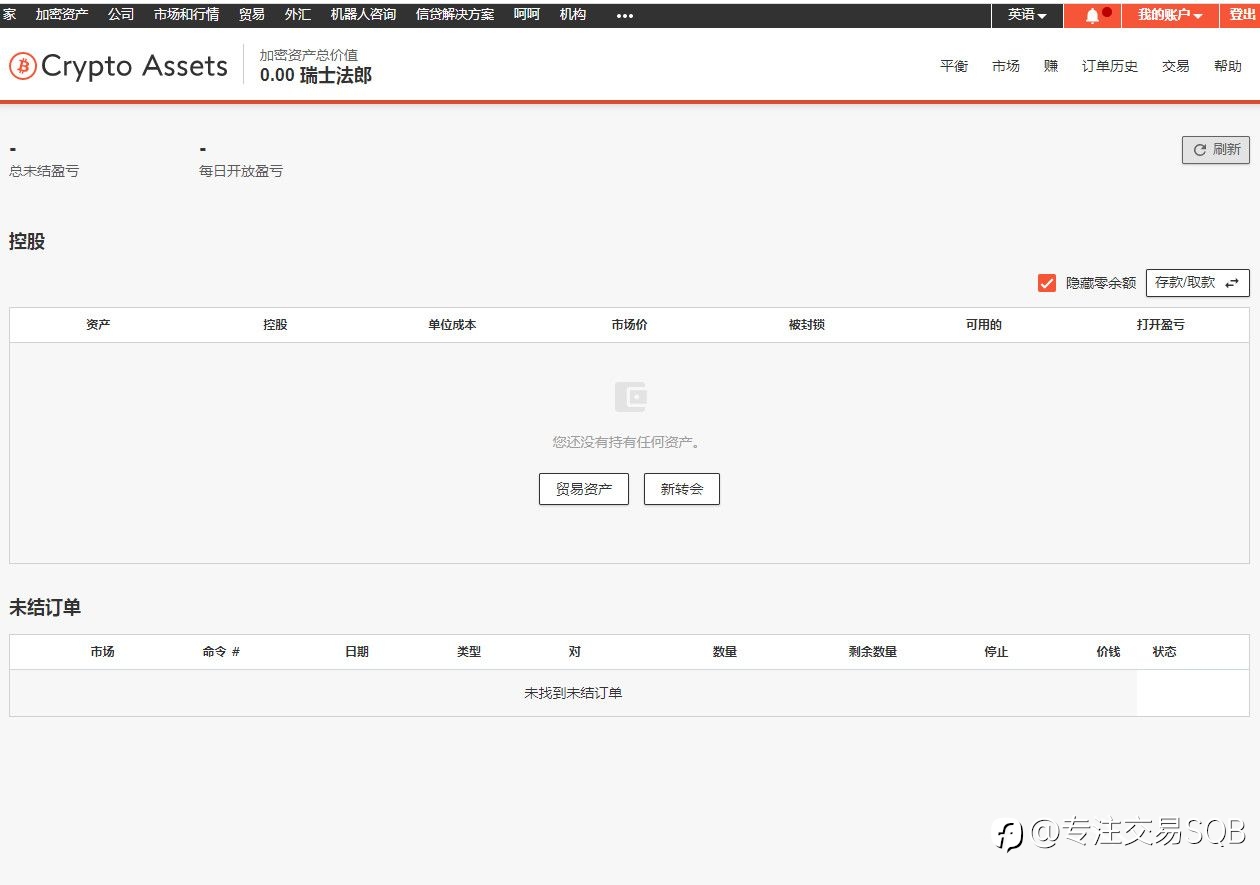Click the 每日开放盈亏 label
The height and width of the screenshot is (885, 1260).
[241, 171]
